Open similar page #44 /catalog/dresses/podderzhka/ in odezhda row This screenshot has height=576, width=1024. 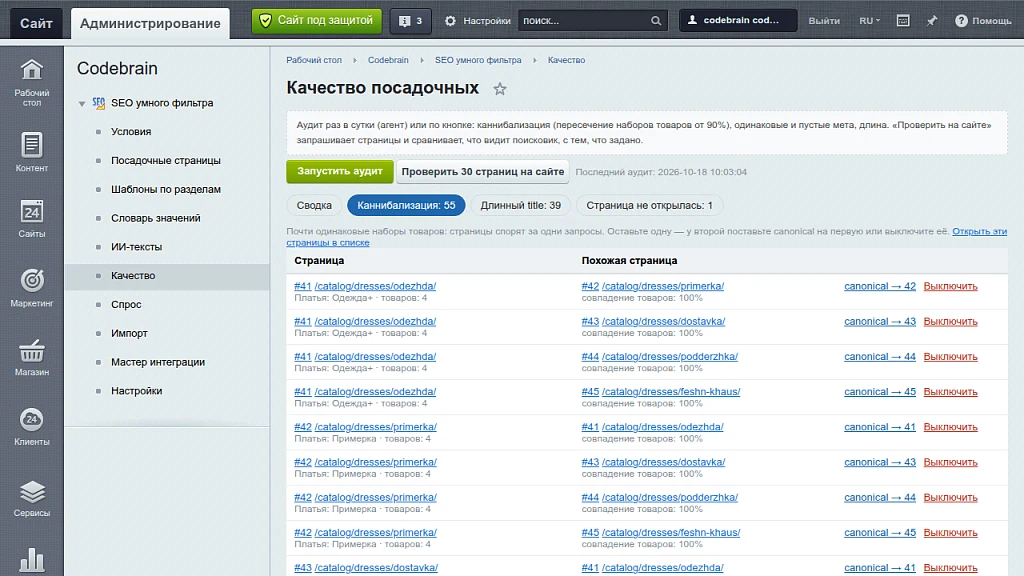point(660,357)
